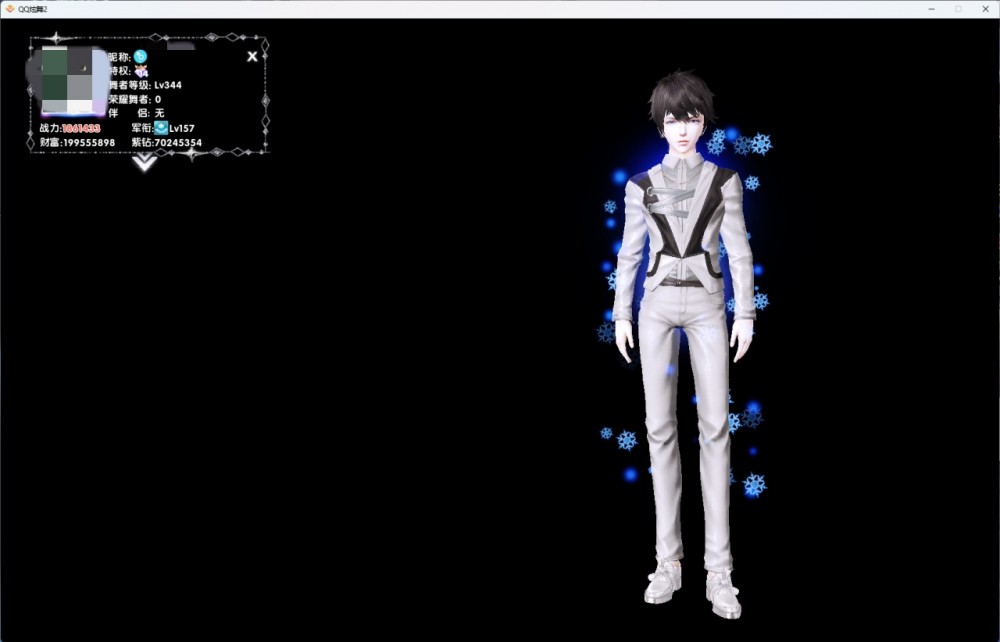The image size is (1000, 642).
Task: Click the dancer level text Lv344
Action: 168,85
